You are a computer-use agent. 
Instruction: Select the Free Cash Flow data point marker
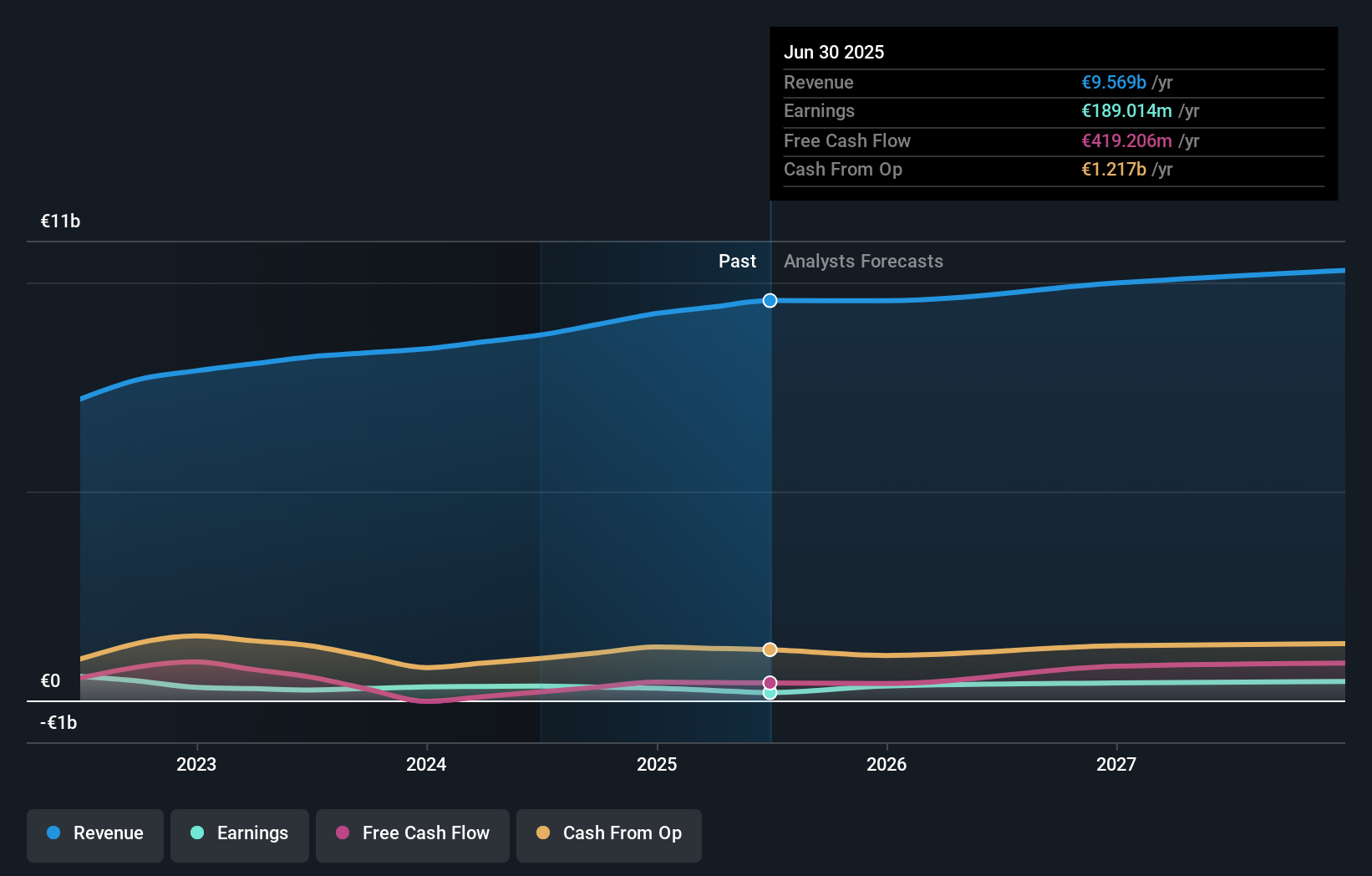[x=770, y=683]
